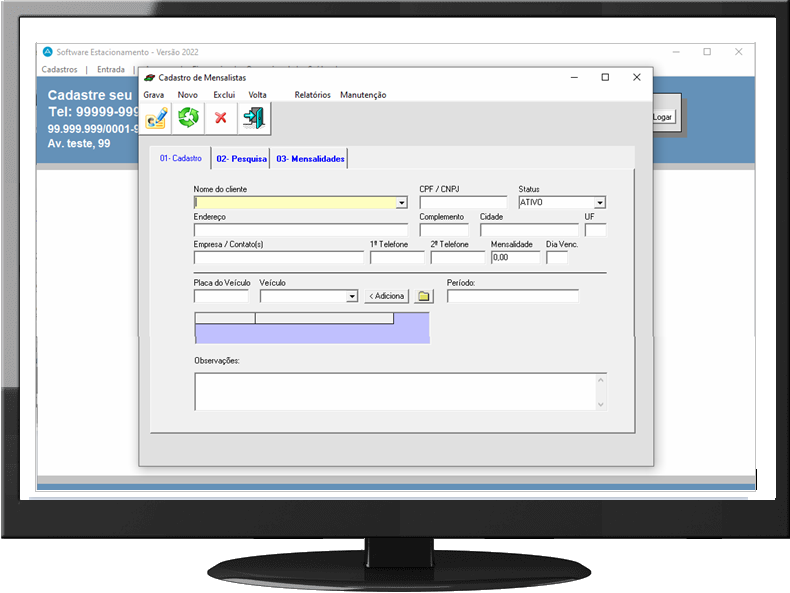This screenshot has width=790, height=593.
Task: Click the Grava save icon in toolbar
Action: point(156,118)
